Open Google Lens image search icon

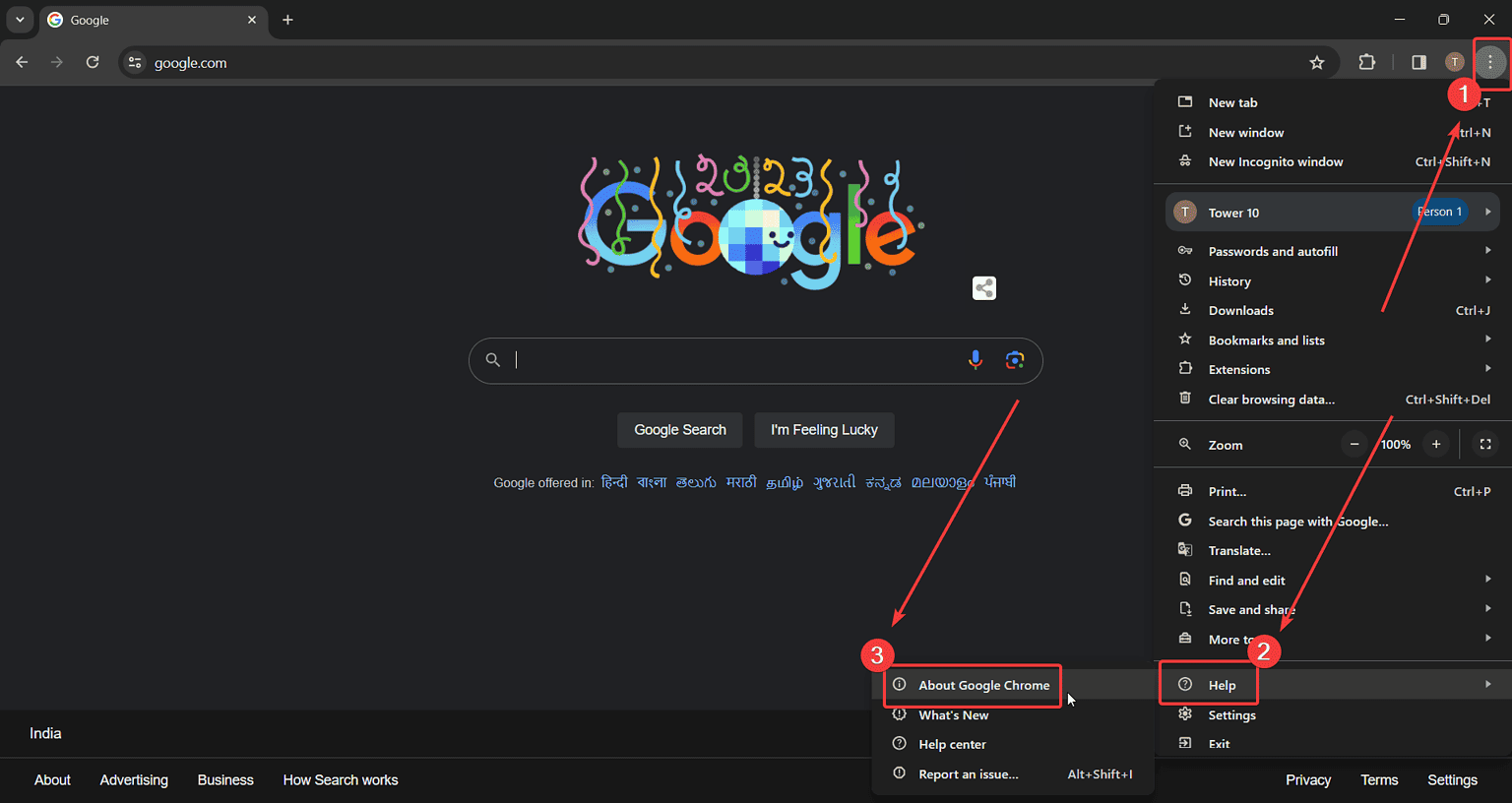pos(1015,360)
